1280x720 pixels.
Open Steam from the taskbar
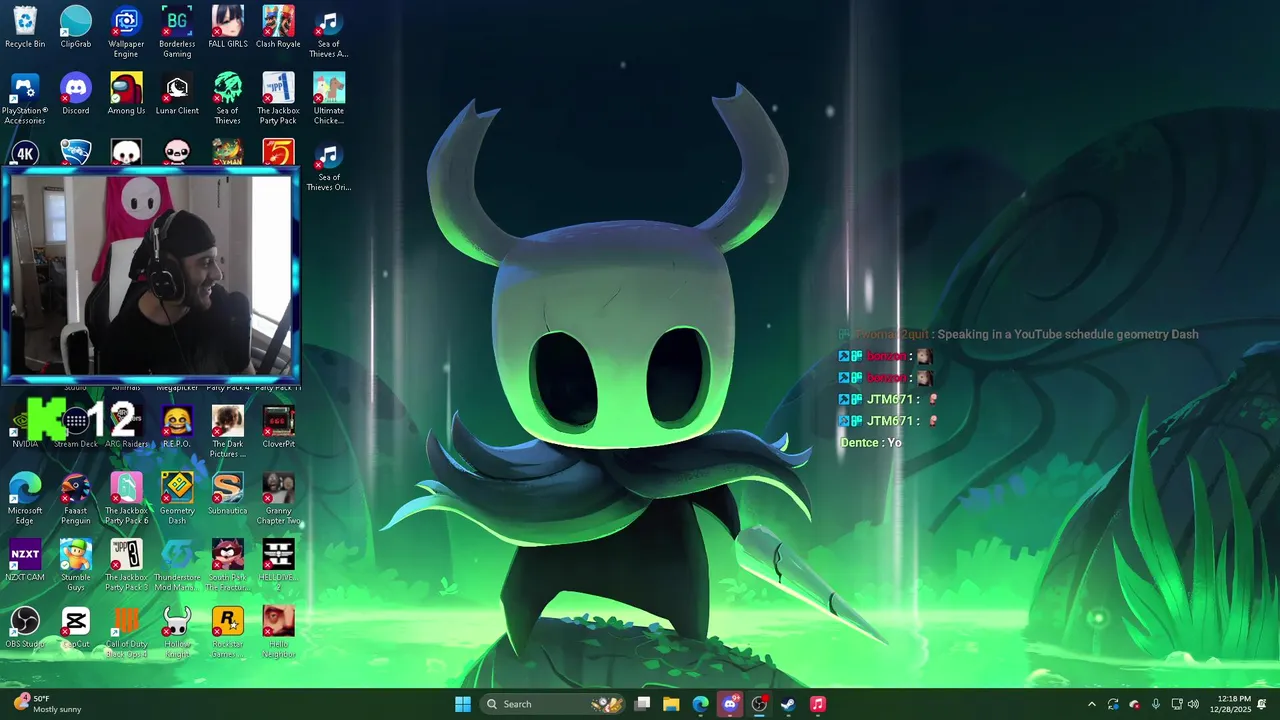click(788, 704)
